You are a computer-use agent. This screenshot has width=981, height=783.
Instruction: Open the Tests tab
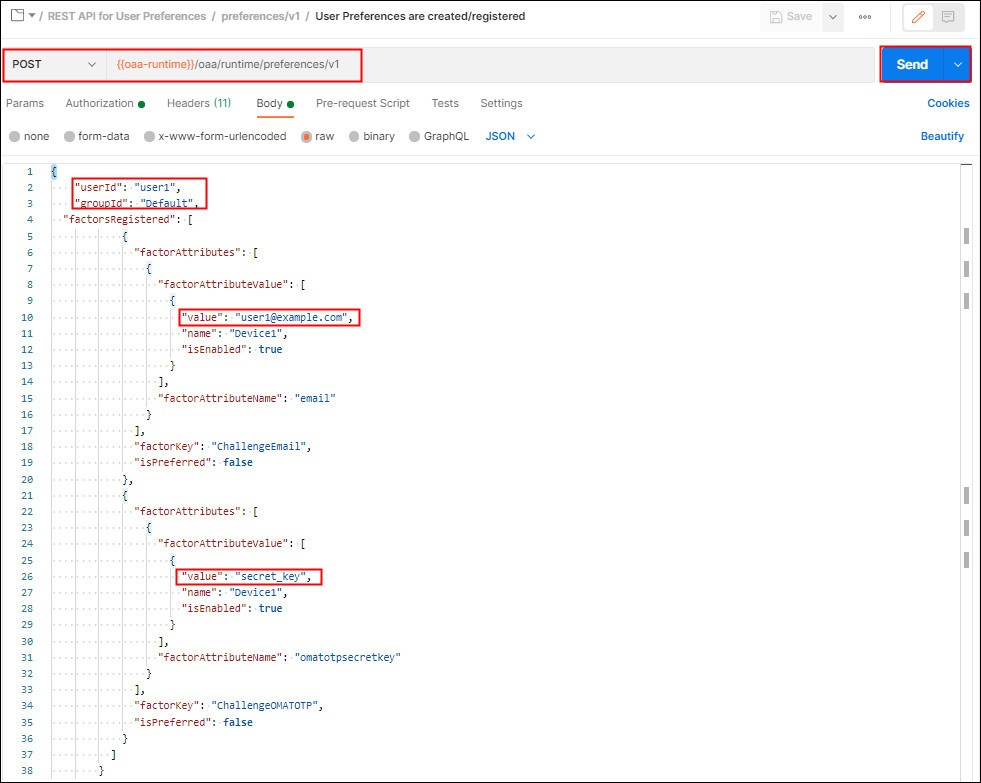[x=445, y=103]
